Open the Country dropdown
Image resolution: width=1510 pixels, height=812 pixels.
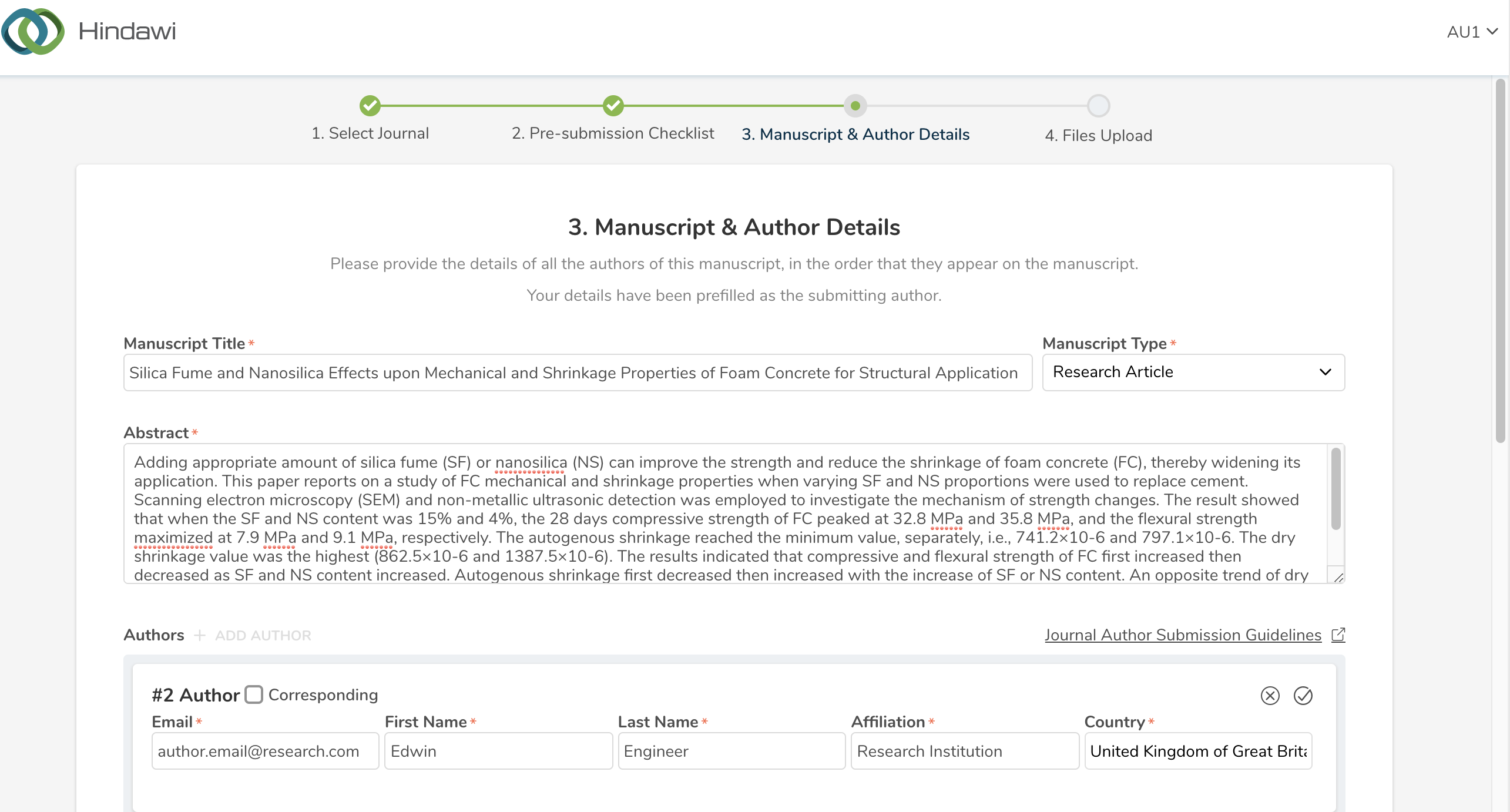1198,751
